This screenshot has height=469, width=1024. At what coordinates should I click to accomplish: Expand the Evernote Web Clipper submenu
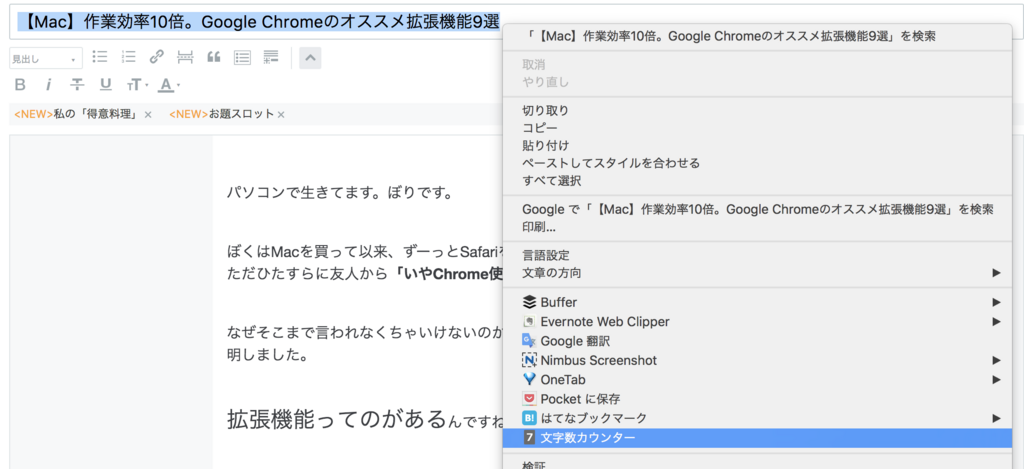pyautogui.click(x=757, y=321)
